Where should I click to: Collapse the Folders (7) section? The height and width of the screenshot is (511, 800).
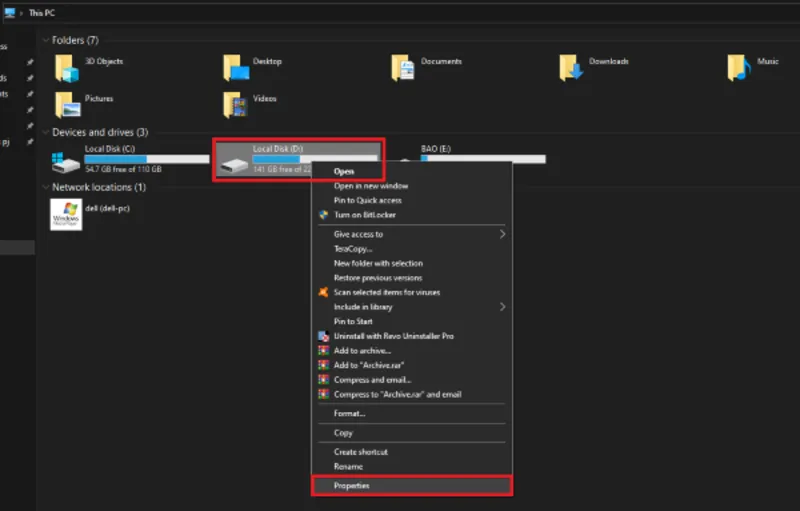click(45, 41)
